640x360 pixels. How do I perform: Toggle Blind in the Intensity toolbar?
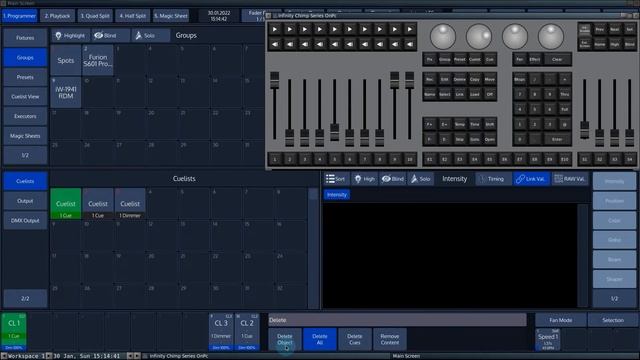click(x=393, y=179)
